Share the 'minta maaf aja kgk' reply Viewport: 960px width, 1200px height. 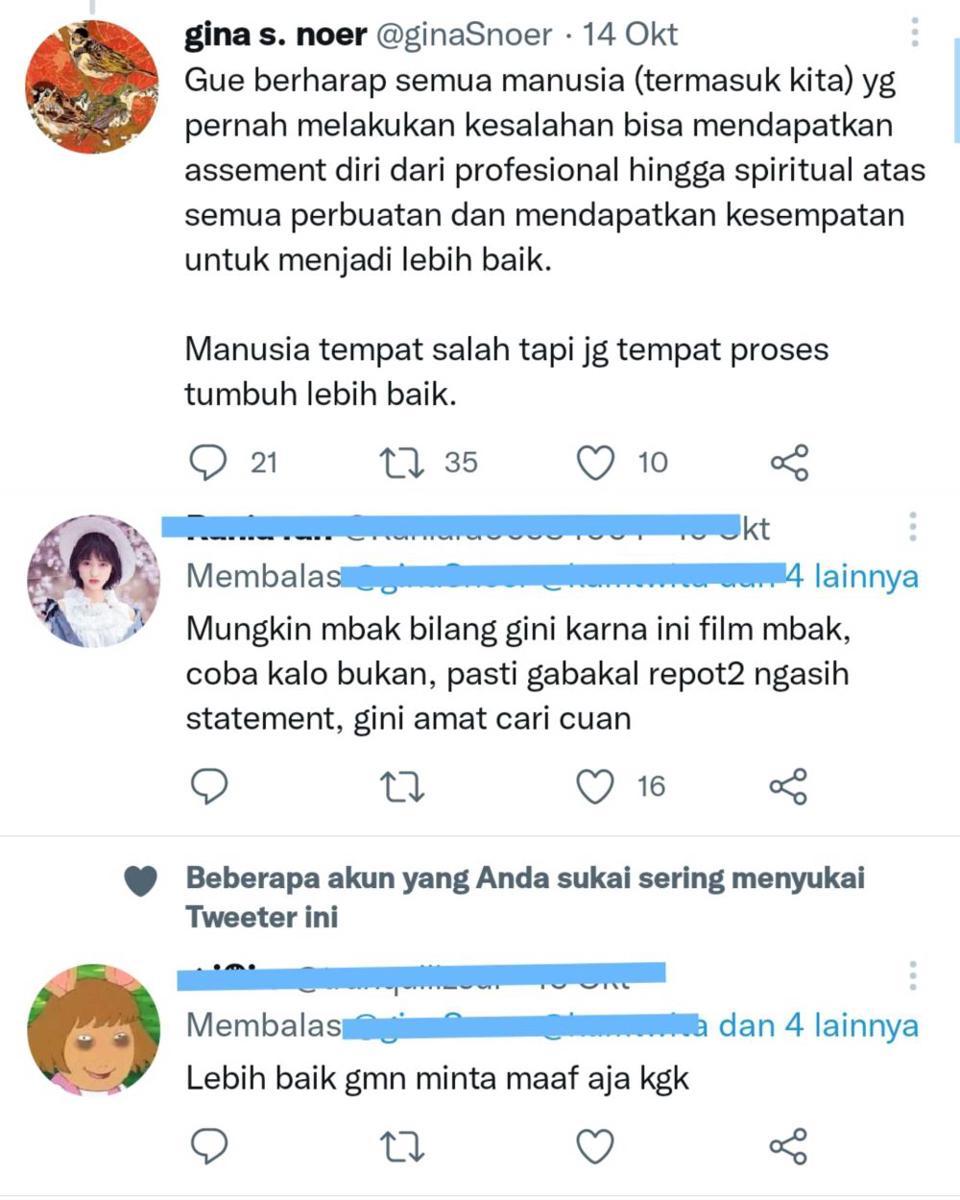click(x=789, y=1146)
